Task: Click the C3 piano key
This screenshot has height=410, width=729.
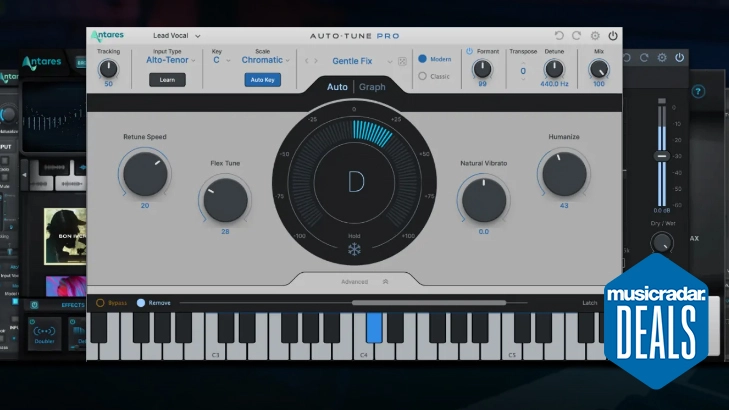Action: [215, 351]
